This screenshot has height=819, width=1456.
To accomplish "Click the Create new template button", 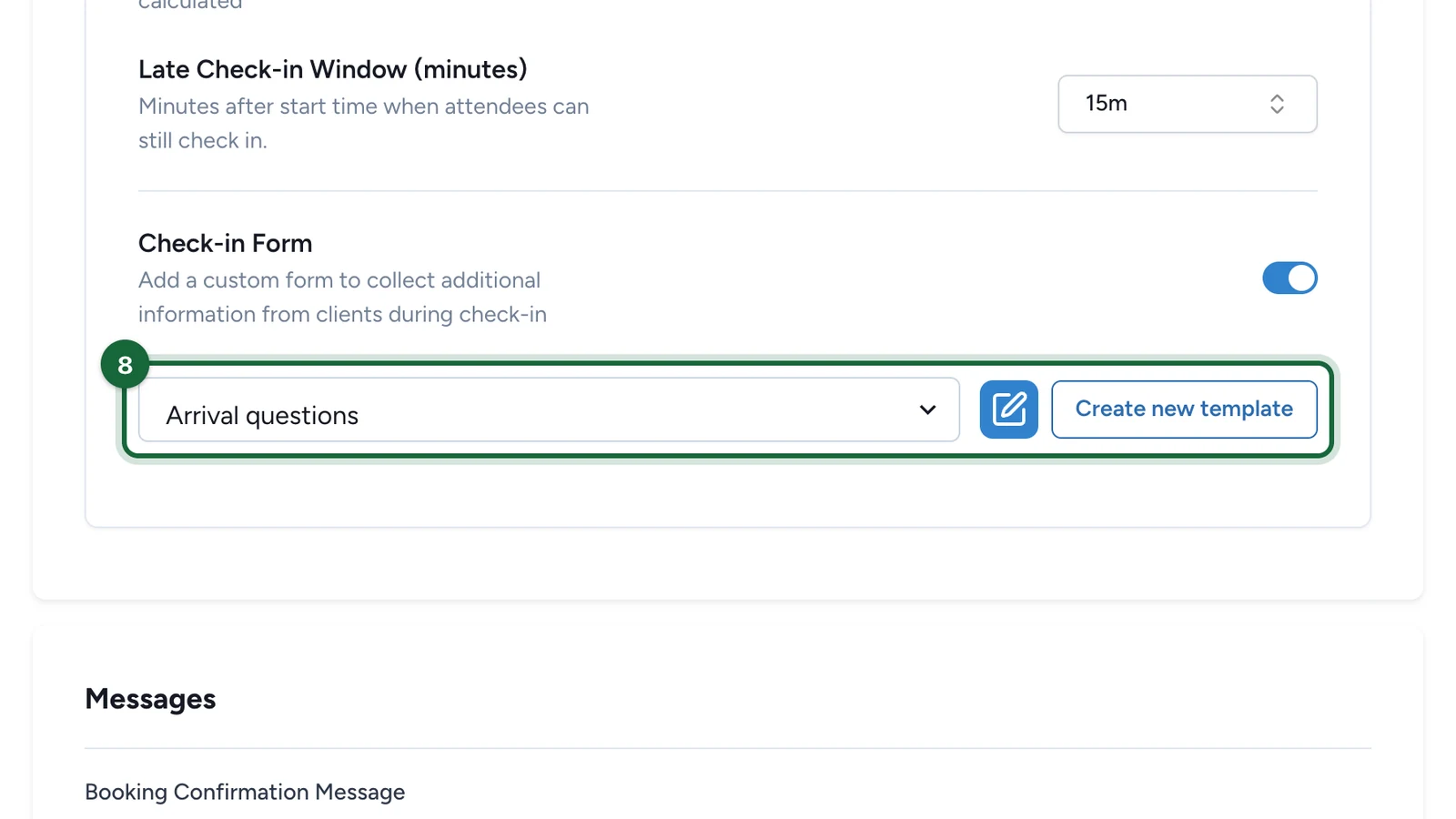I will [x=1184, y=409].
